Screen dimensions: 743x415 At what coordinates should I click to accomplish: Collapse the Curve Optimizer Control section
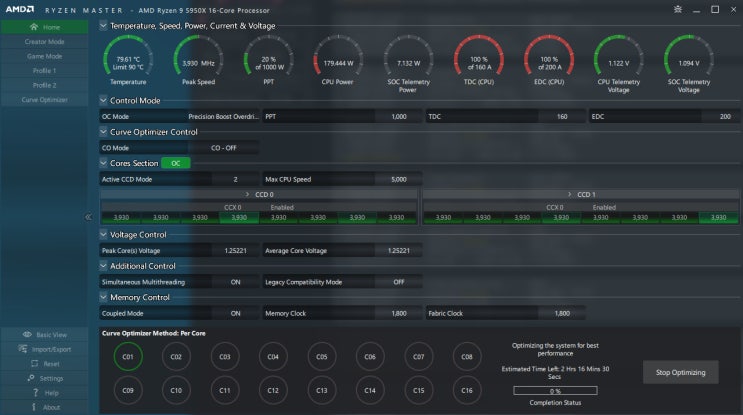(103, 132)
